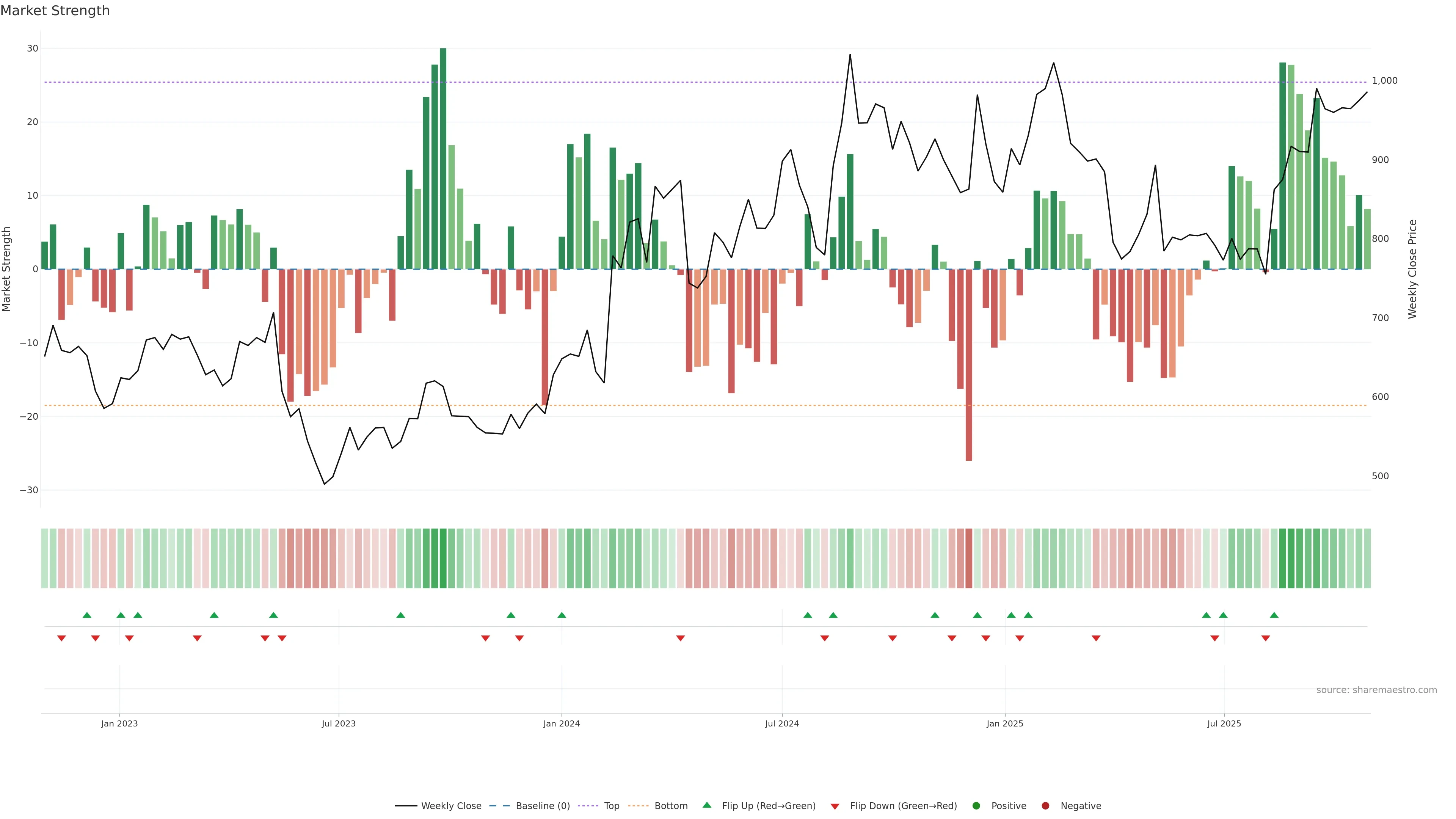
Task: Click the darkest green heatmap strip cell
Action: (443, 559)
